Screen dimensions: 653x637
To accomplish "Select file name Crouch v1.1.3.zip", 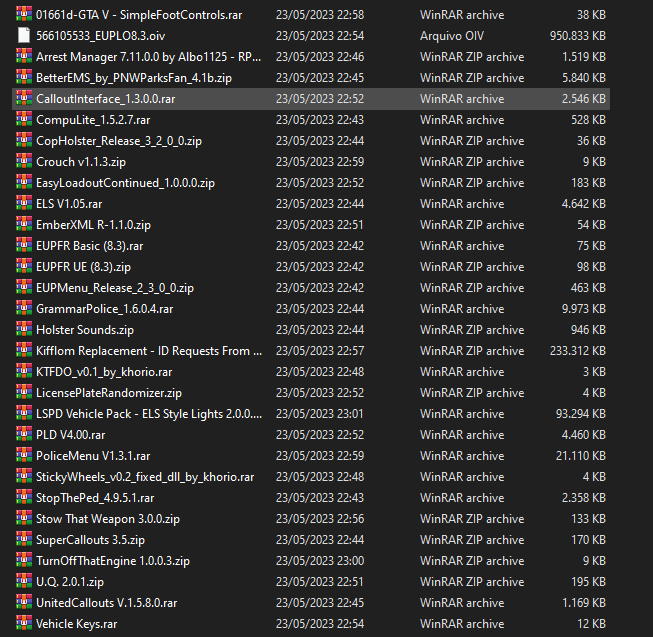I will [x=81, y=162].
